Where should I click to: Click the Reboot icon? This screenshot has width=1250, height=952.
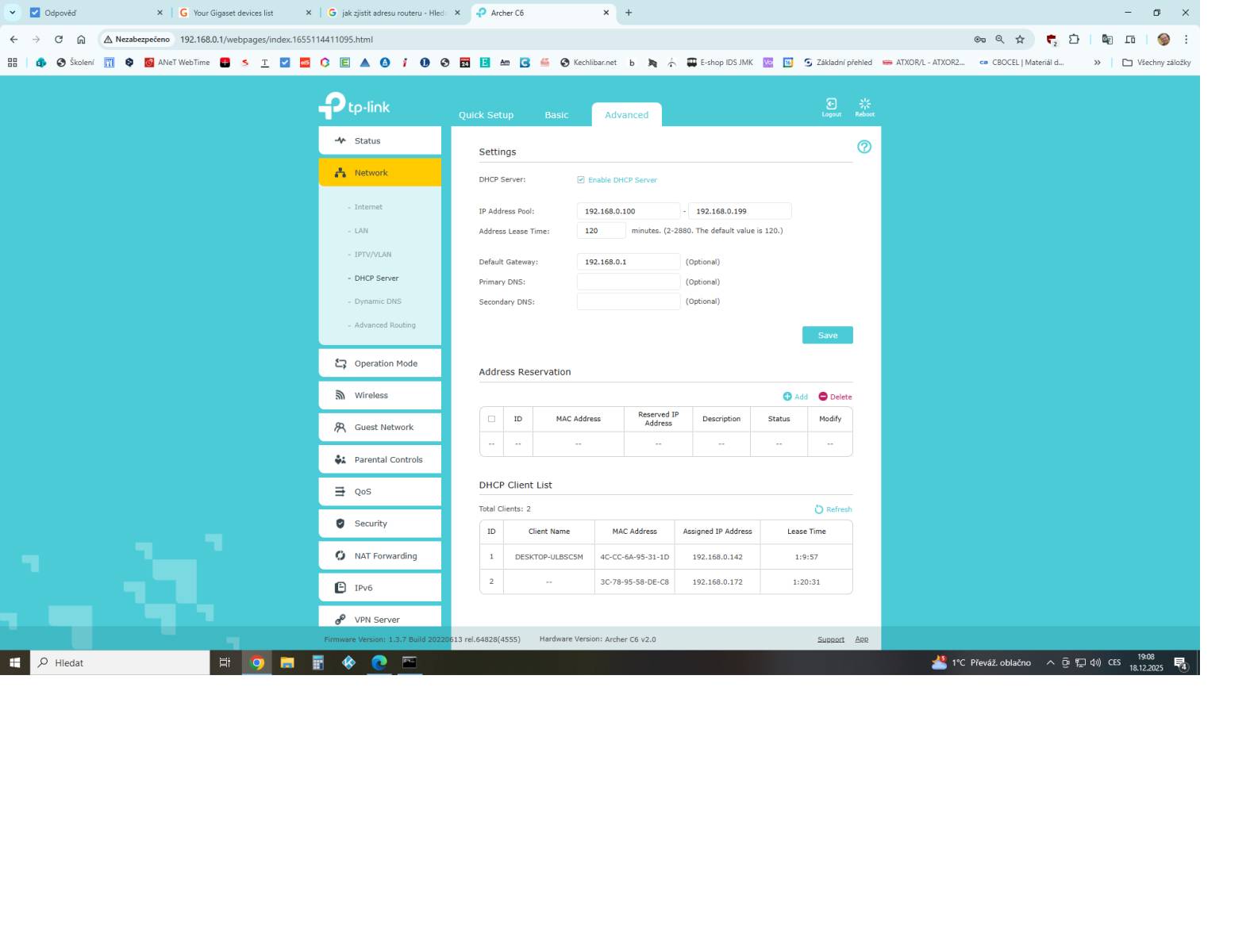click(864, 105)
